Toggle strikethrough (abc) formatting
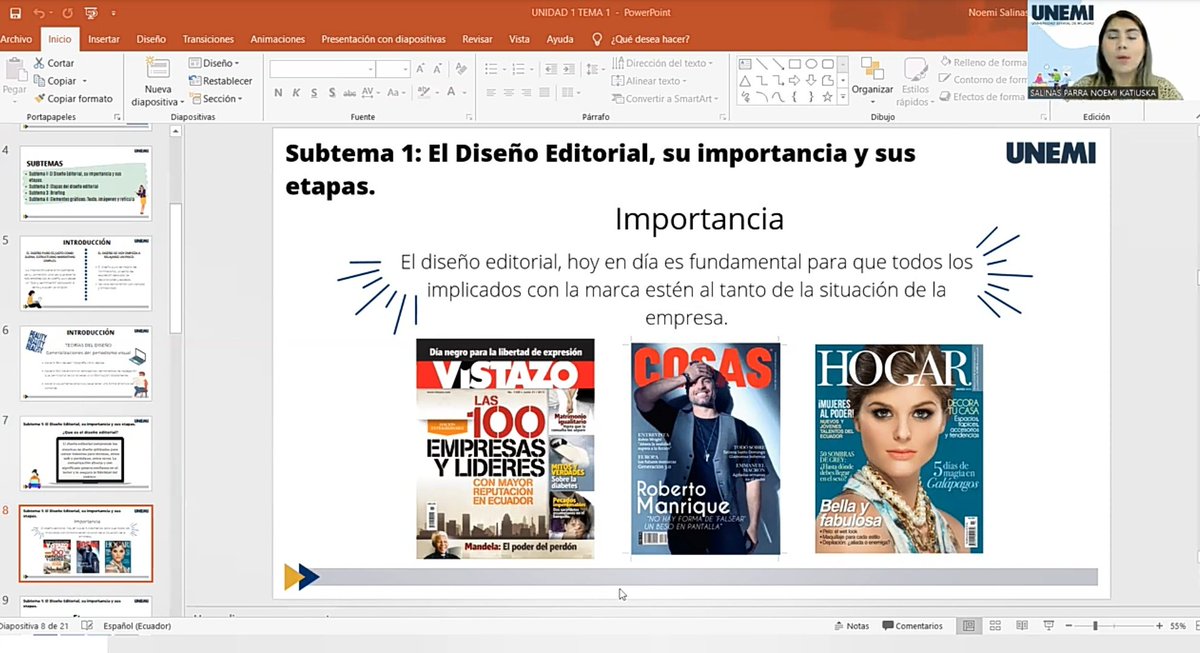Image resolution: width=1200 pixels, height=653 pixels. 350,93
